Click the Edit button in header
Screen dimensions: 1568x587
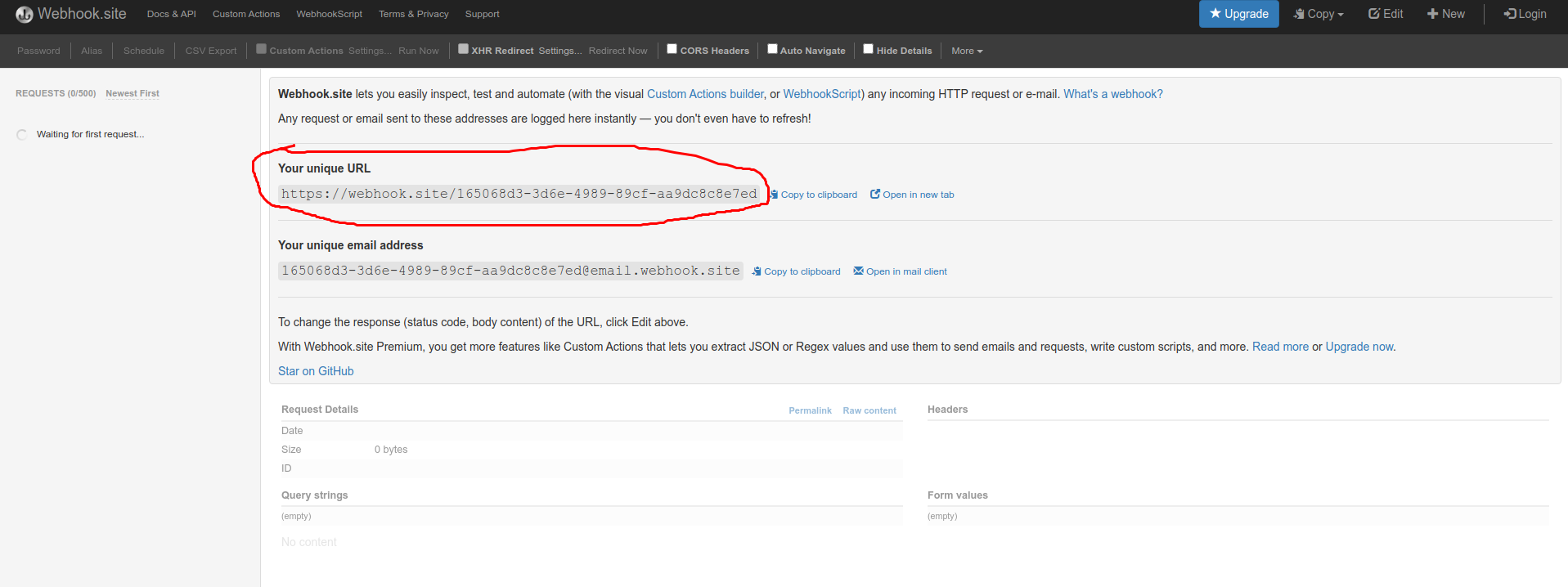tap(1386, 14)
